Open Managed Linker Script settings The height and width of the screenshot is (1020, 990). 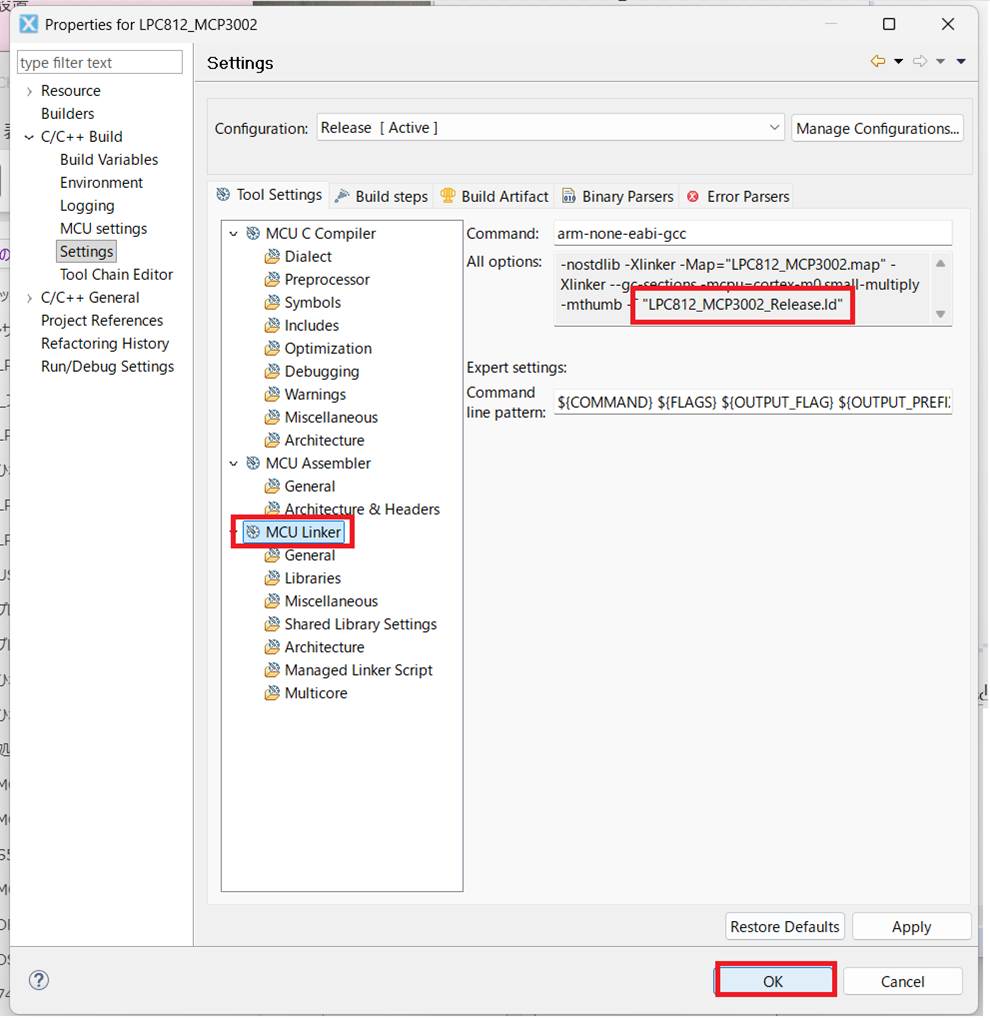358,670
